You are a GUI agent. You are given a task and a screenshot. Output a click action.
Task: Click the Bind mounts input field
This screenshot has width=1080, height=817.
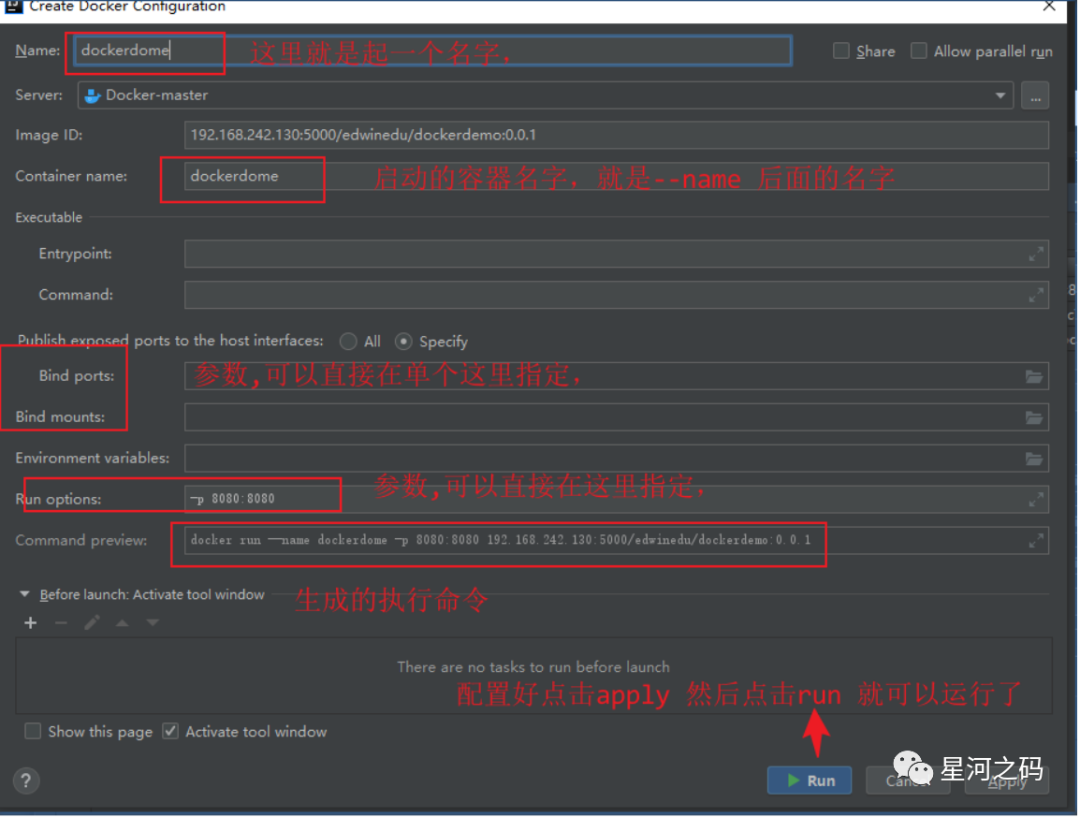616,417
